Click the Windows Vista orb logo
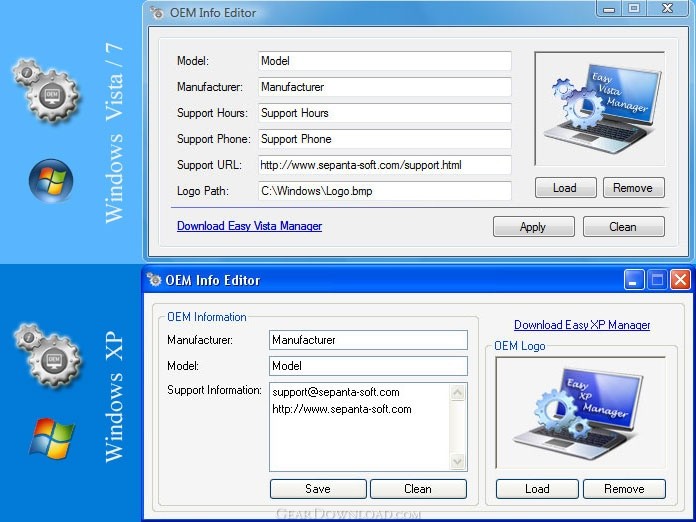Viewport: 696px width, 522px height. 51,180
